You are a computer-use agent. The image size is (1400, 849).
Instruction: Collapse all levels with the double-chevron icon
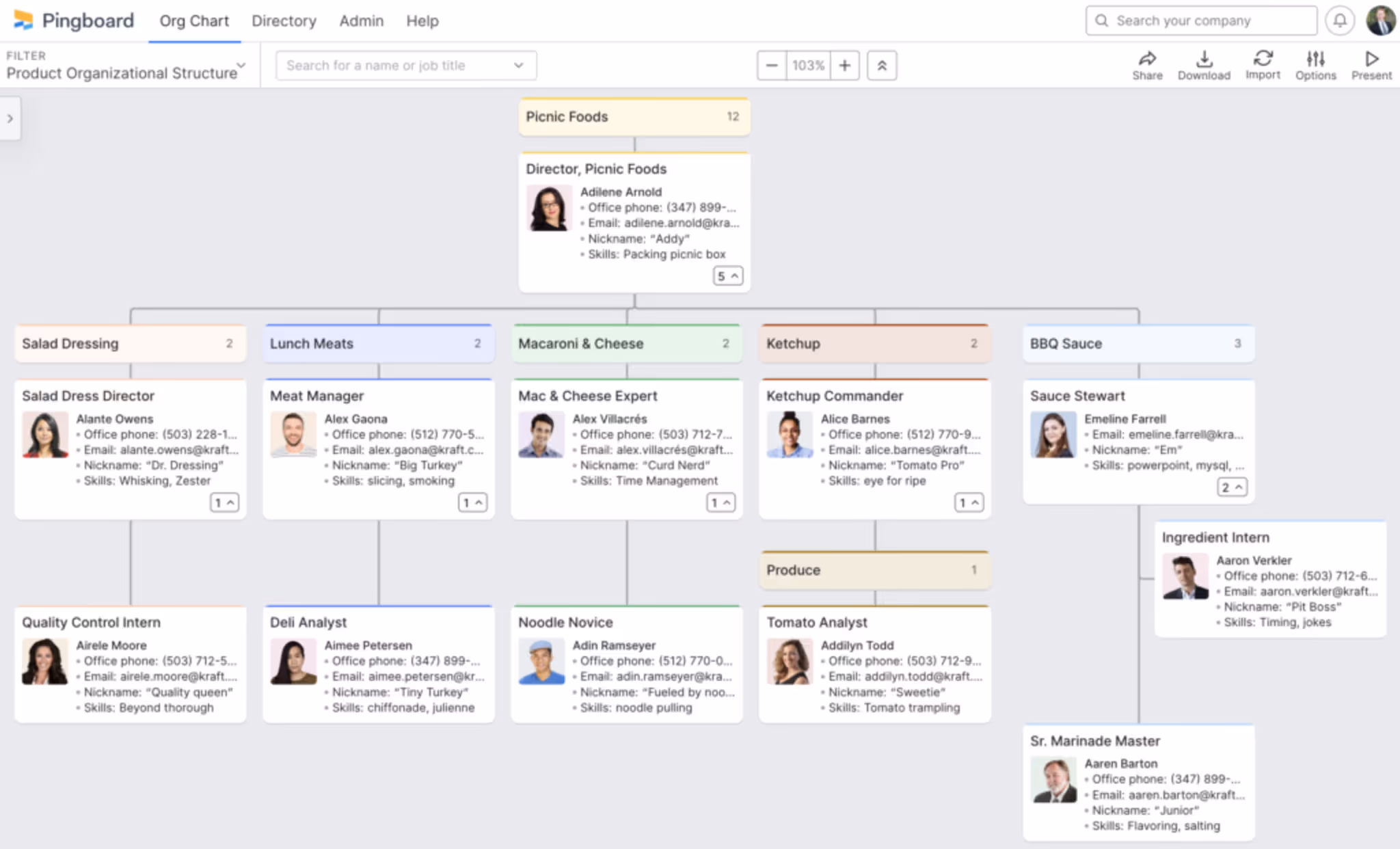[882, 65]
